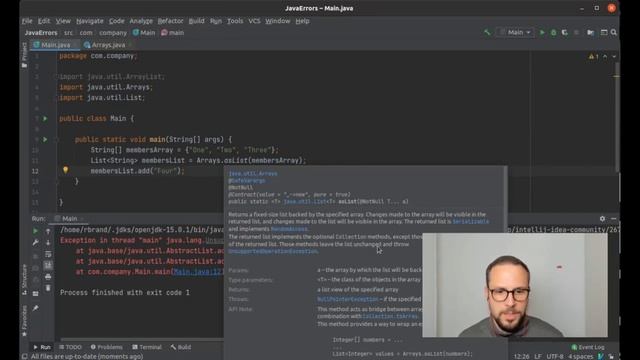Click the tool window quick-access icon in status bar

(x=24, y=356)
